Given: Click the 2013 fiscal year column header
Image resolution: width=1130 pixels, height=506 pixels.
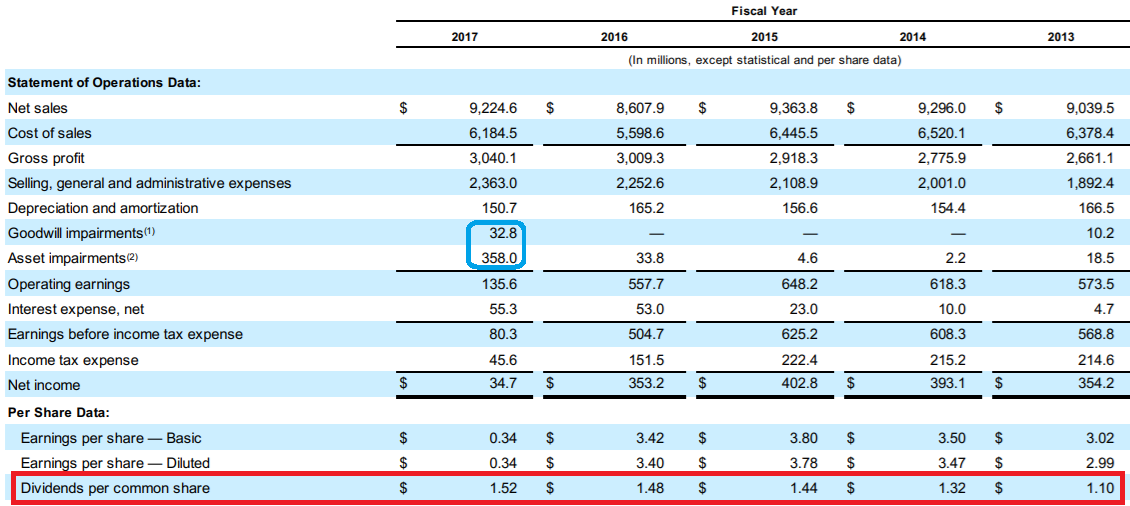Looking at the screenshot, I should click(x=1061, y=37).
